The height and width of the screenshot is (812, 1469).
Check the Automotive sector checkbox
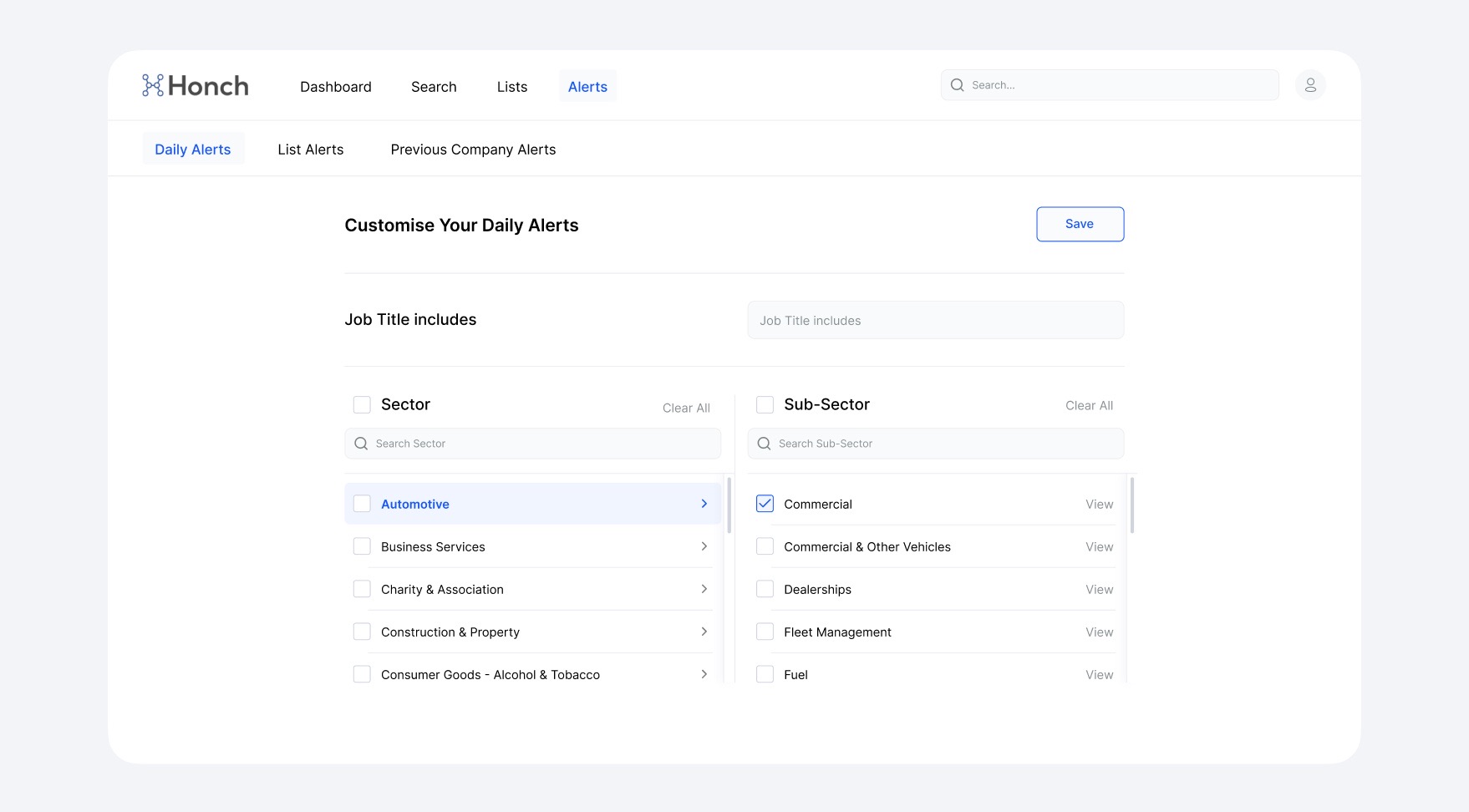pos(362,504)
